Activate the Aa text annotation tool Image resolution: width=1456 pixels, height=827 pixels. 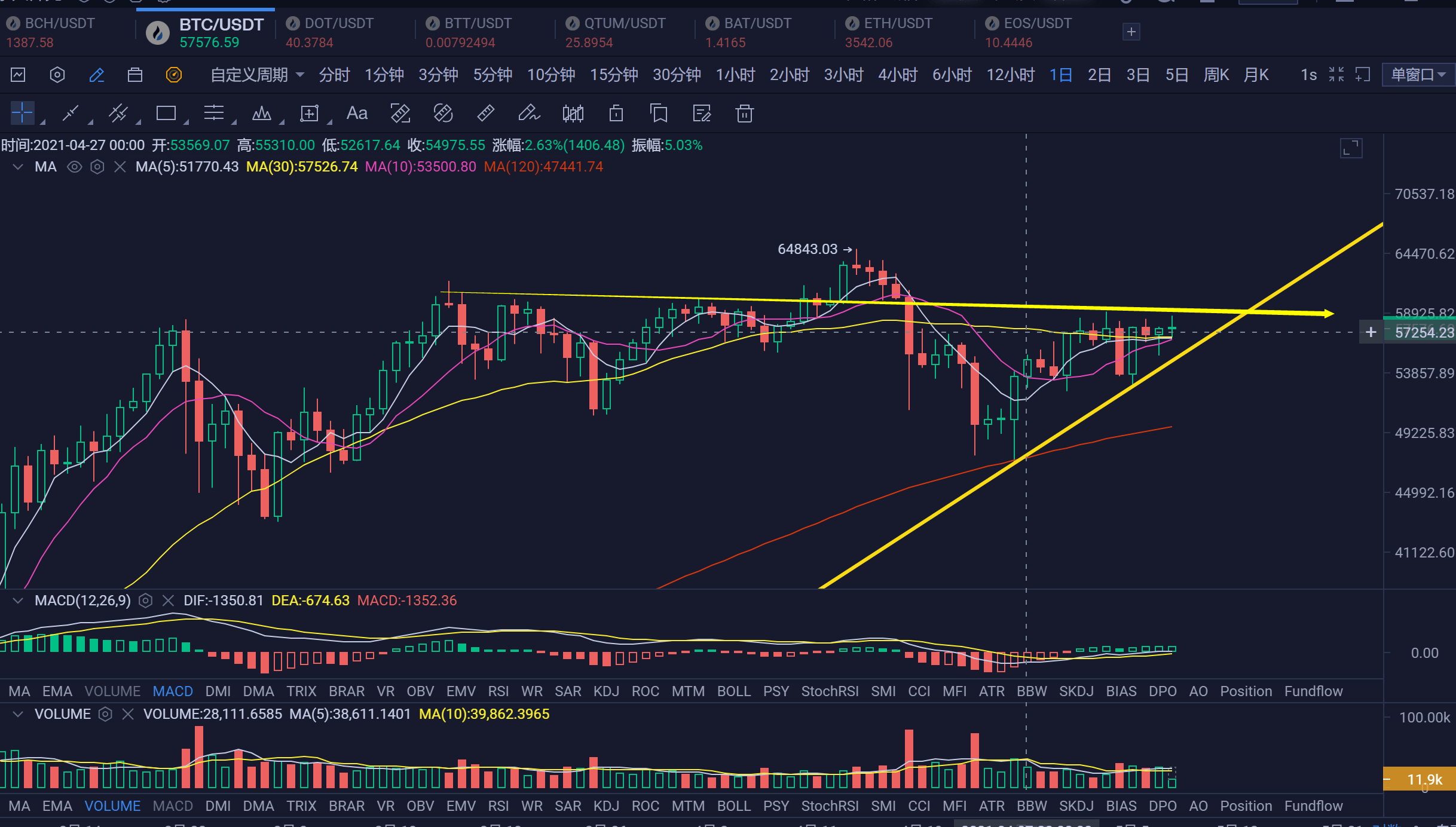357,113
